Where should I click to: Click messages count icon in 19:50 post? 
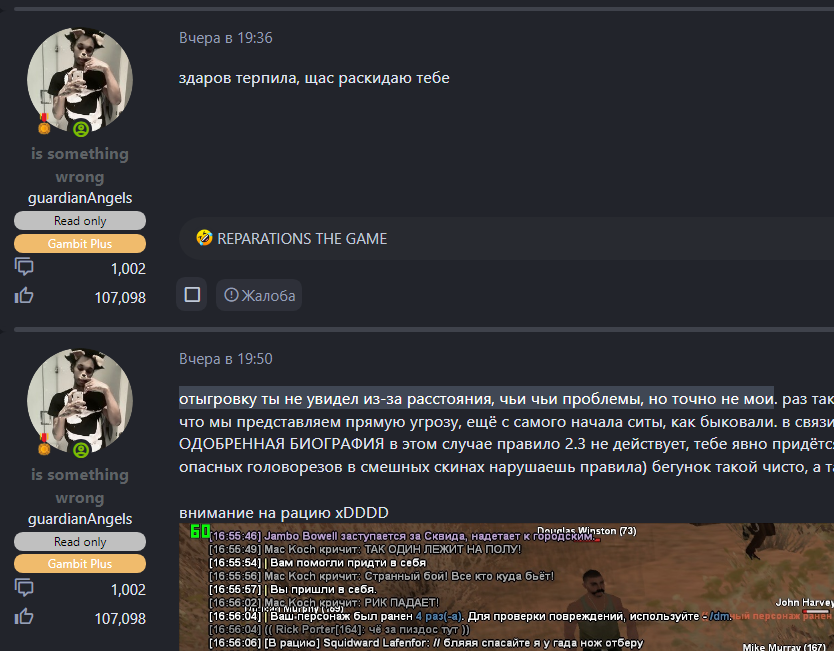point(24,589)
